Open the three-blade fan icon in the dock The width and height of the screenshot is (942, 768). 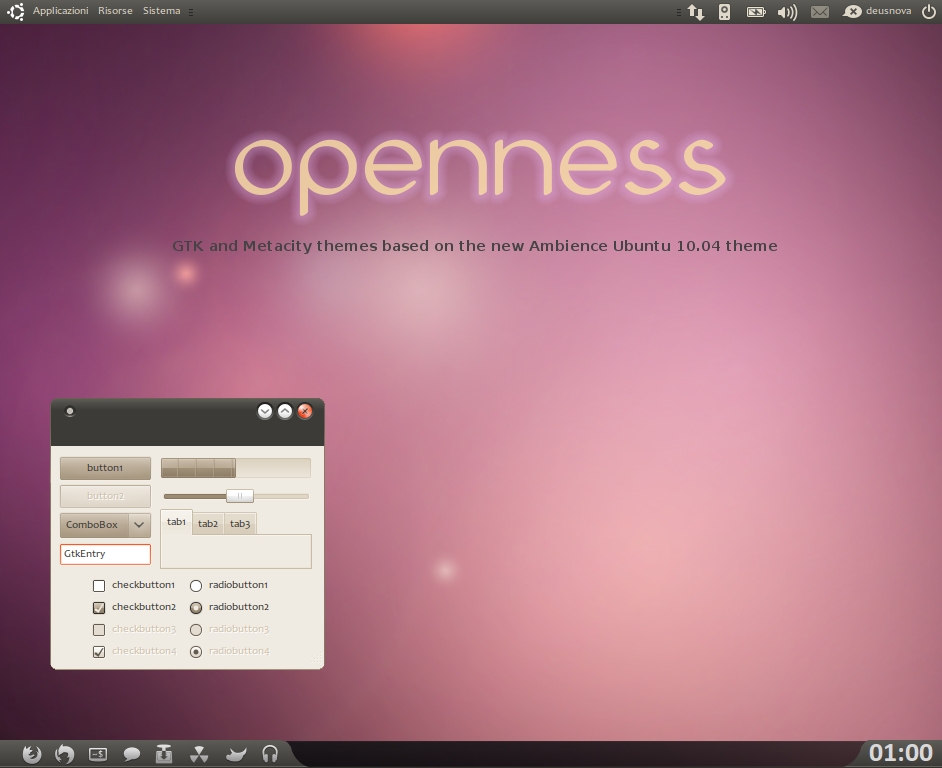pyautogui.click(x=199, y=754)
